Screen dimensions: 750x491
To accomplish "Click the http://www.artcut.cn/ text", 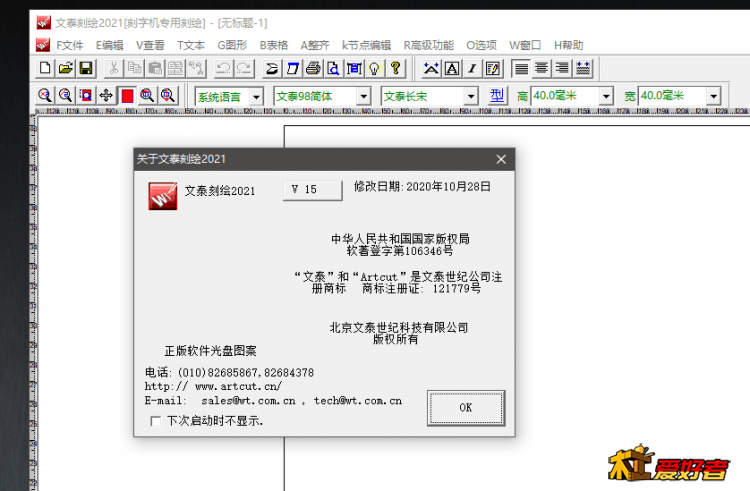I will click(213, 386).
